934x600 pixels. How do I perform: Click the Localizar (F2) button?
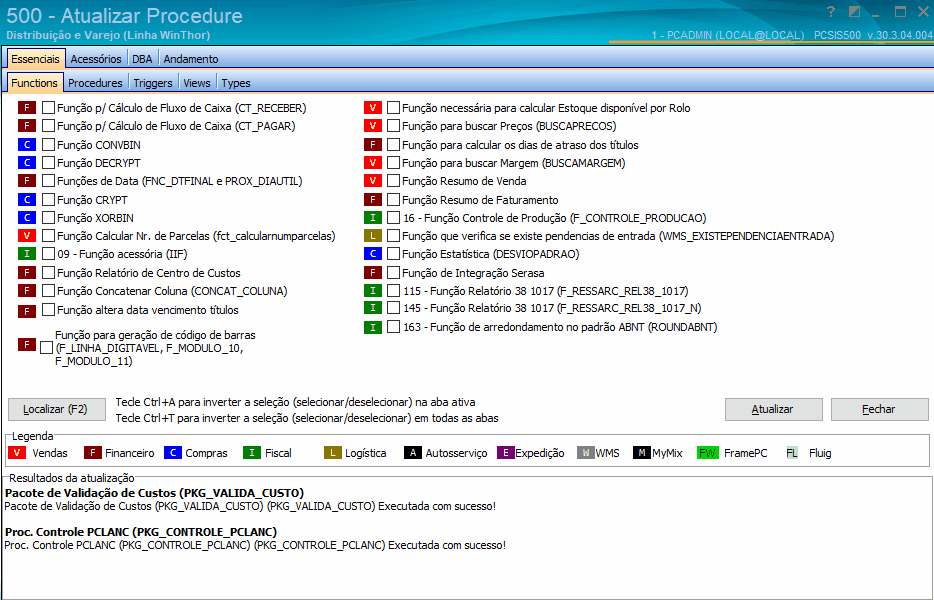tap(57, 409)
